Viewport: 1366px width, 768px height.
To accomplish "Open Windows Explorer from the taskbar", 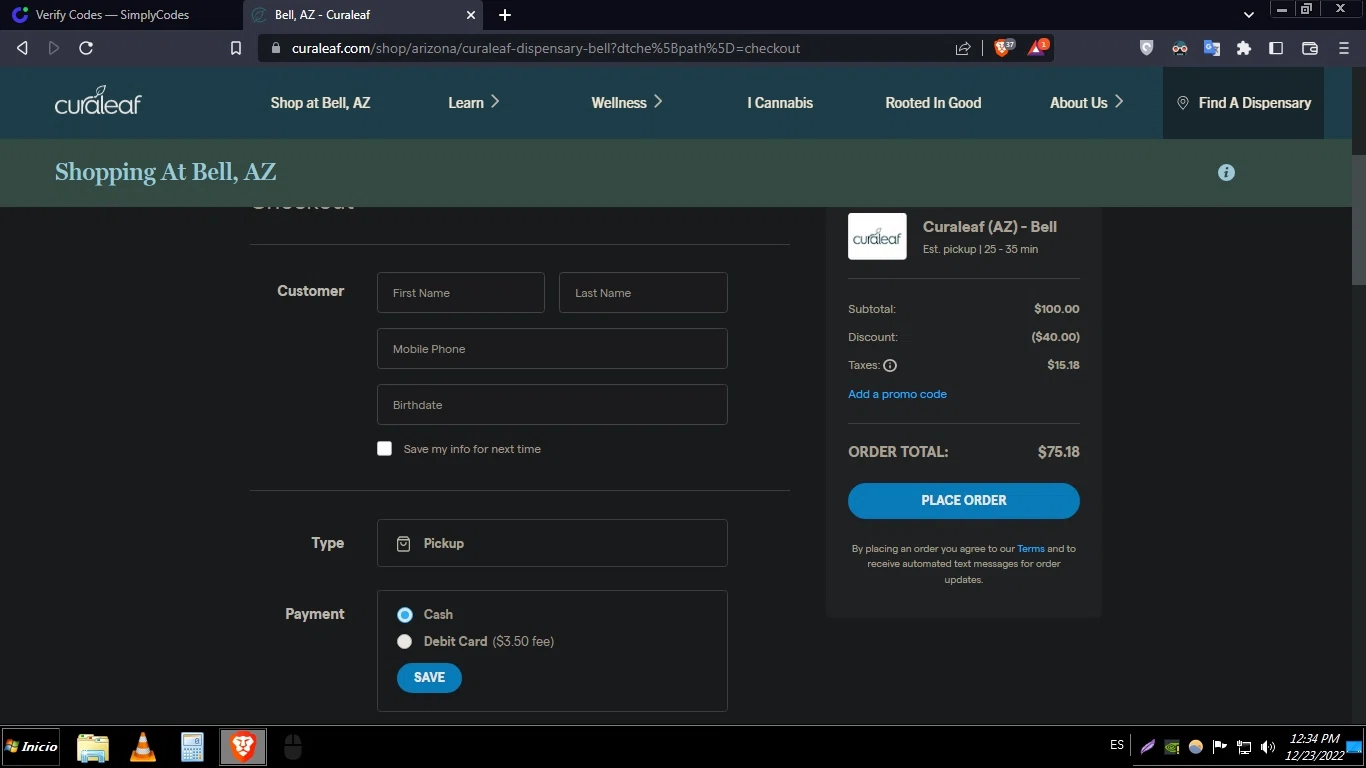I will point(93,747).
